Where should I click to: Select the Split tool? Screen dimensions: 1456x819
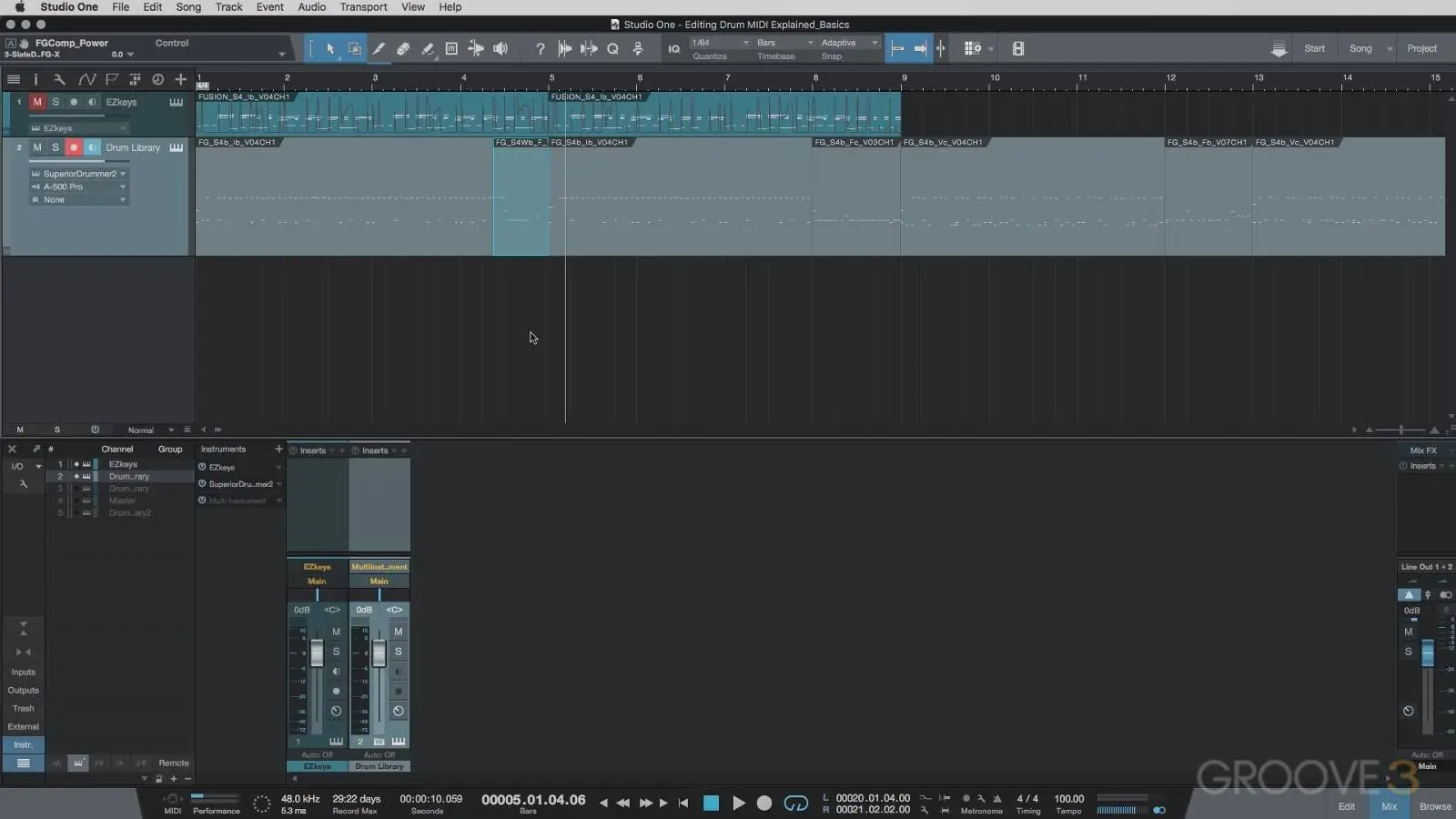tap(380, 49)
